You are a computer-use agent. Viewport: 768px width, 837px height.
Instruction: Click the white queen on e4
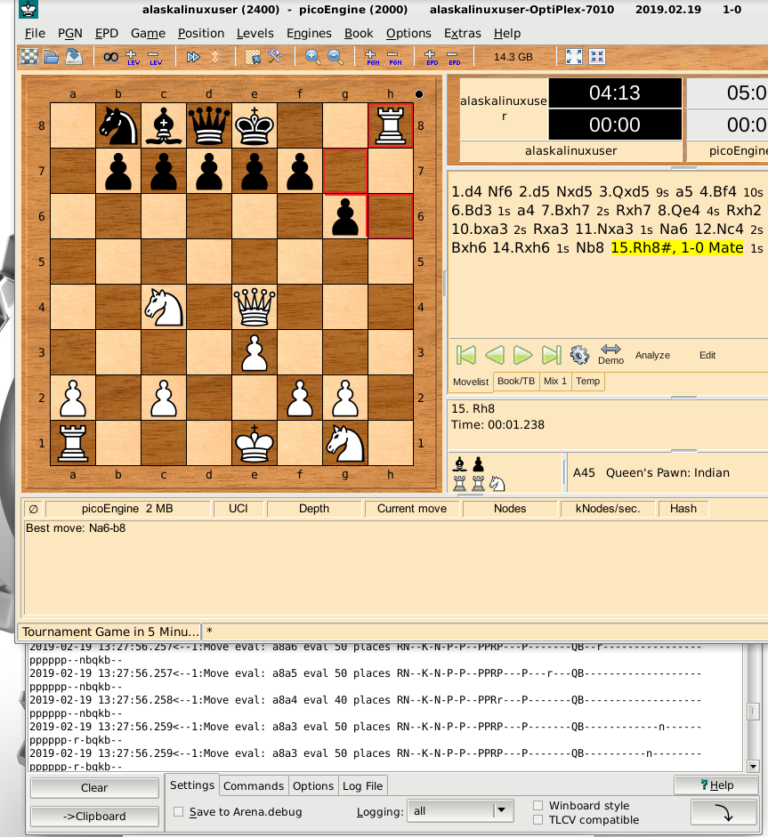pos(254,306)
